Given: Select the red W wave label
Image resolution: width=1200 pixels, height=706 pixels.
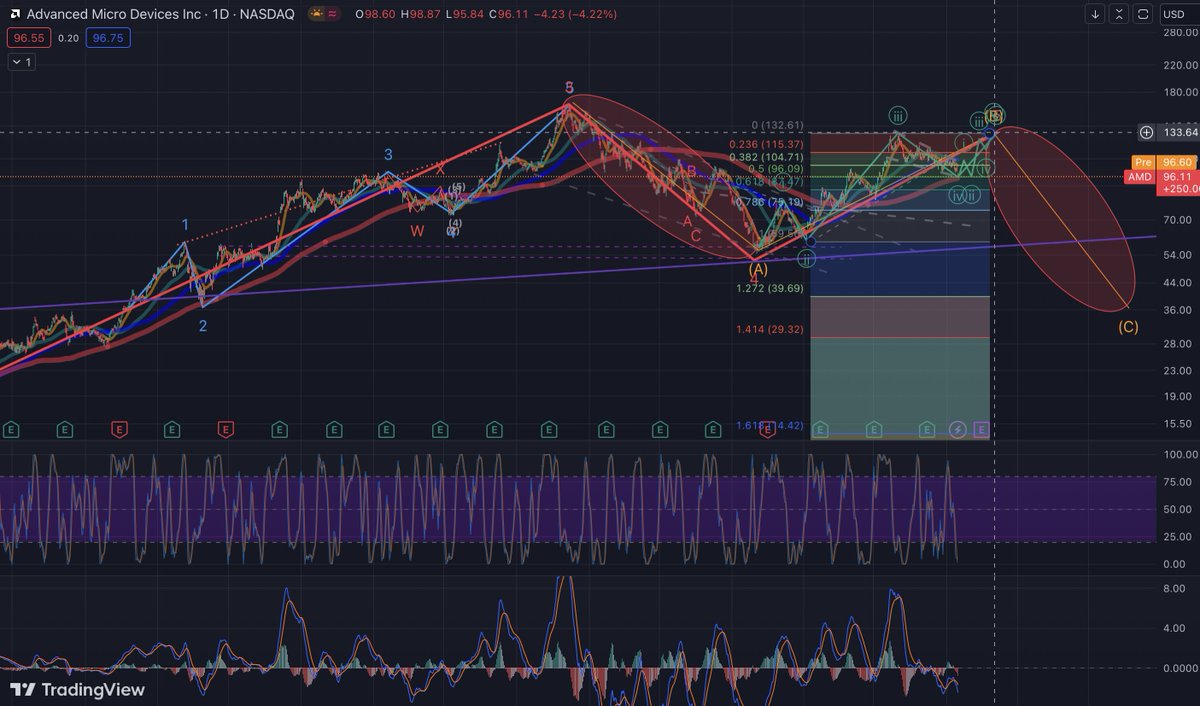Looking at the screenshot, I should 416,230.
